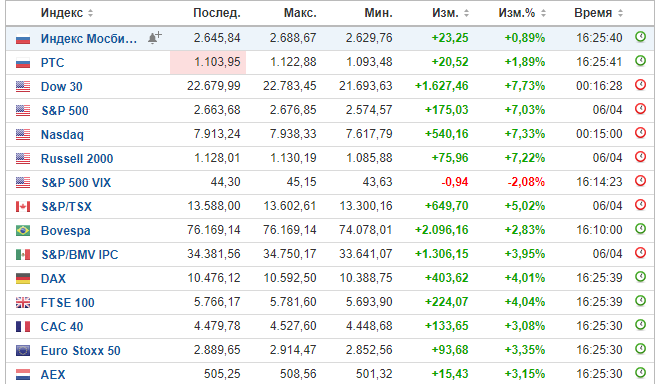Open the Russell 2000 index link
The height and width of the screenshot is (384, 662).
click(77, 159)
